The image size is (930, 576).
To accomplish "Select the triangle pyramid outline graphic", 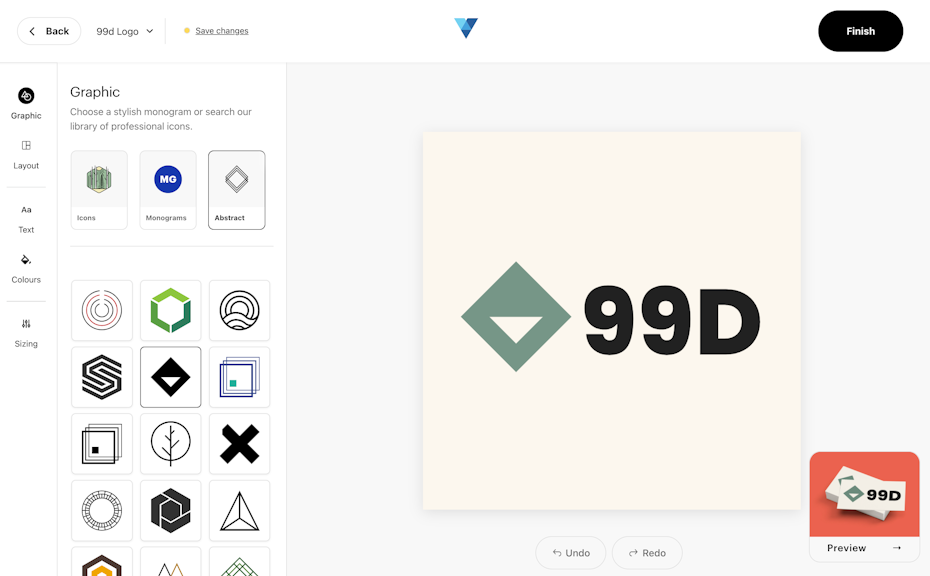I will [x=239, y=510].
